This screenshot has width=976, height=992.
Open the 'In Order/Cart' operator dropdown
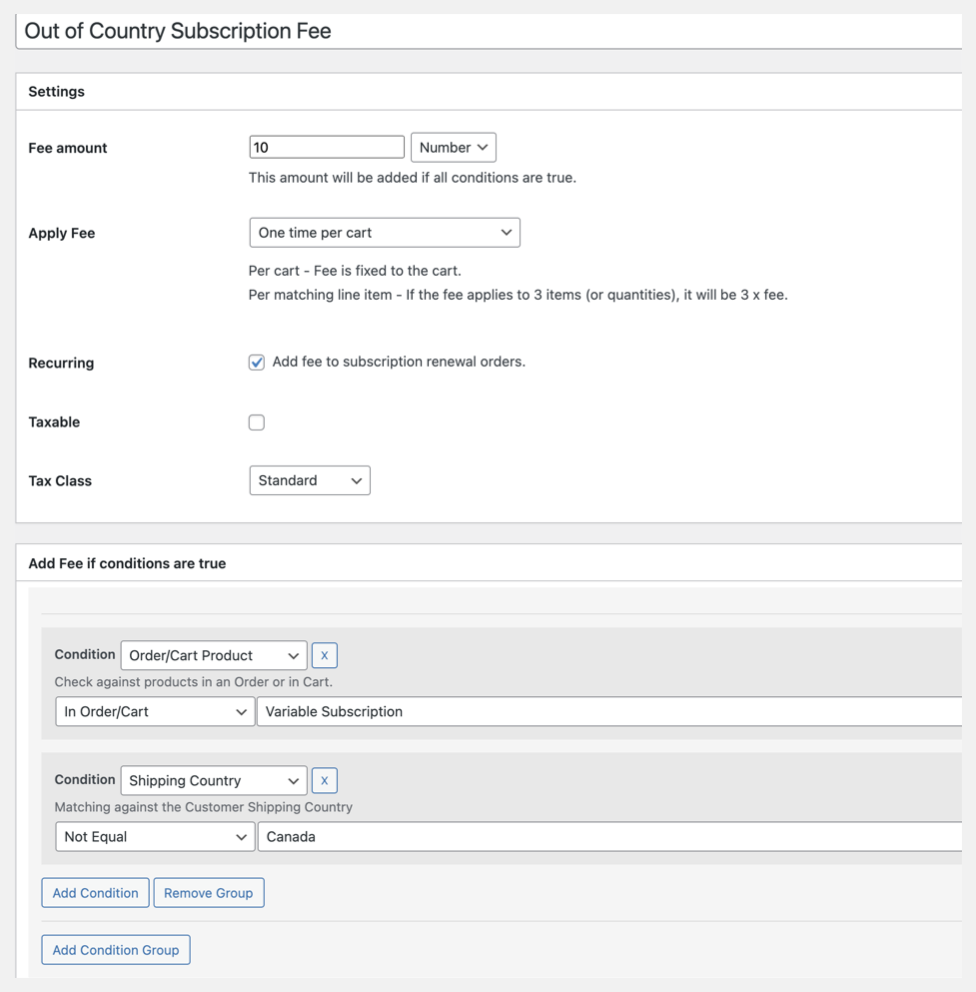[x=154, y=712]
